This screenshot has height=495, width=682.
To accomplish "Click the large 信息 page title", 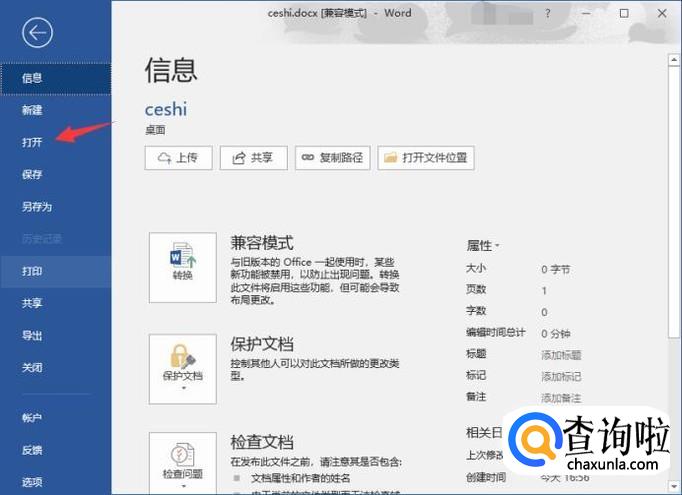I will point(171,70).
